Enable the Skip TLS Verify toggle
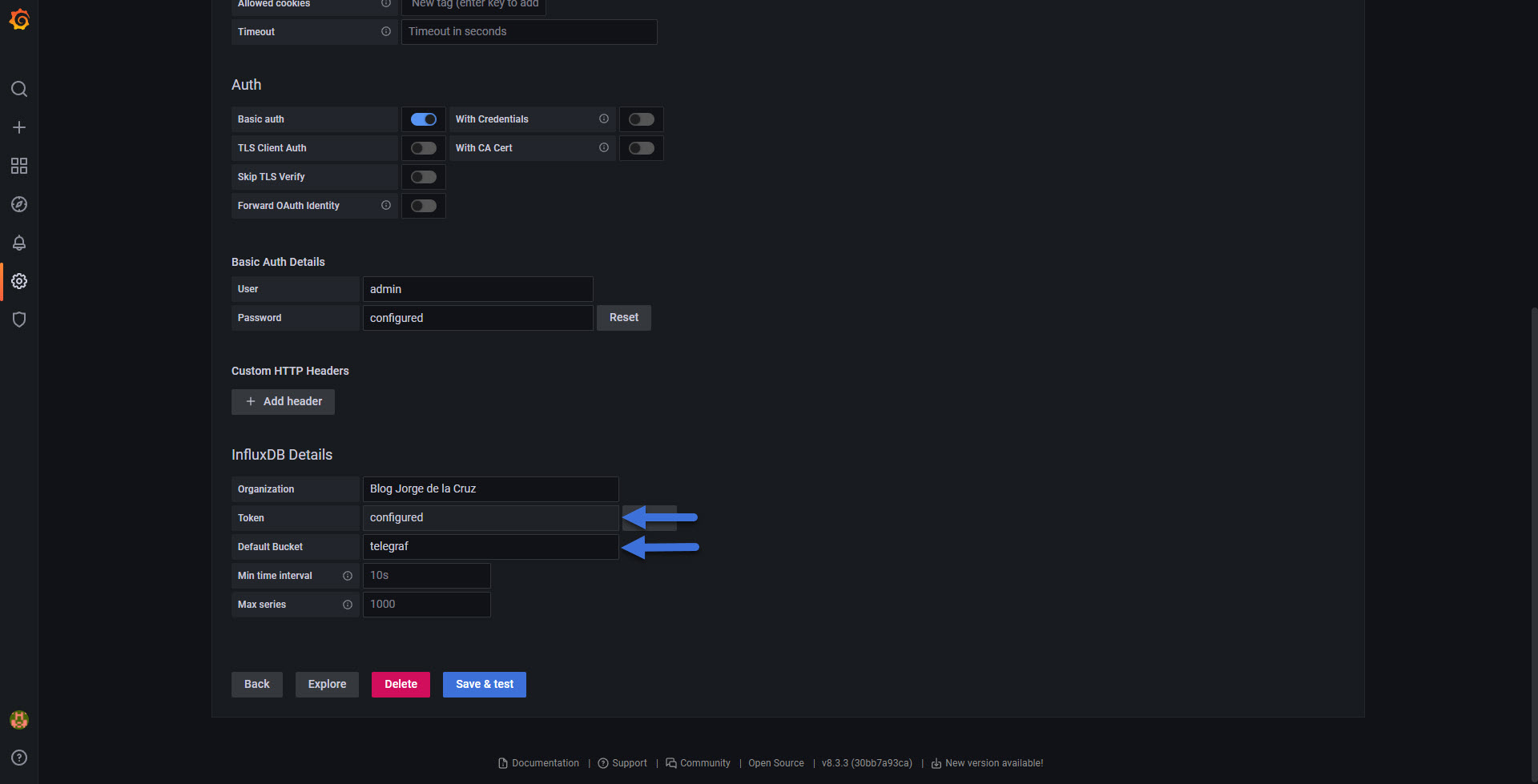Image resolution: width=1538 pixels, height=784 pixels. click(424, 177)
